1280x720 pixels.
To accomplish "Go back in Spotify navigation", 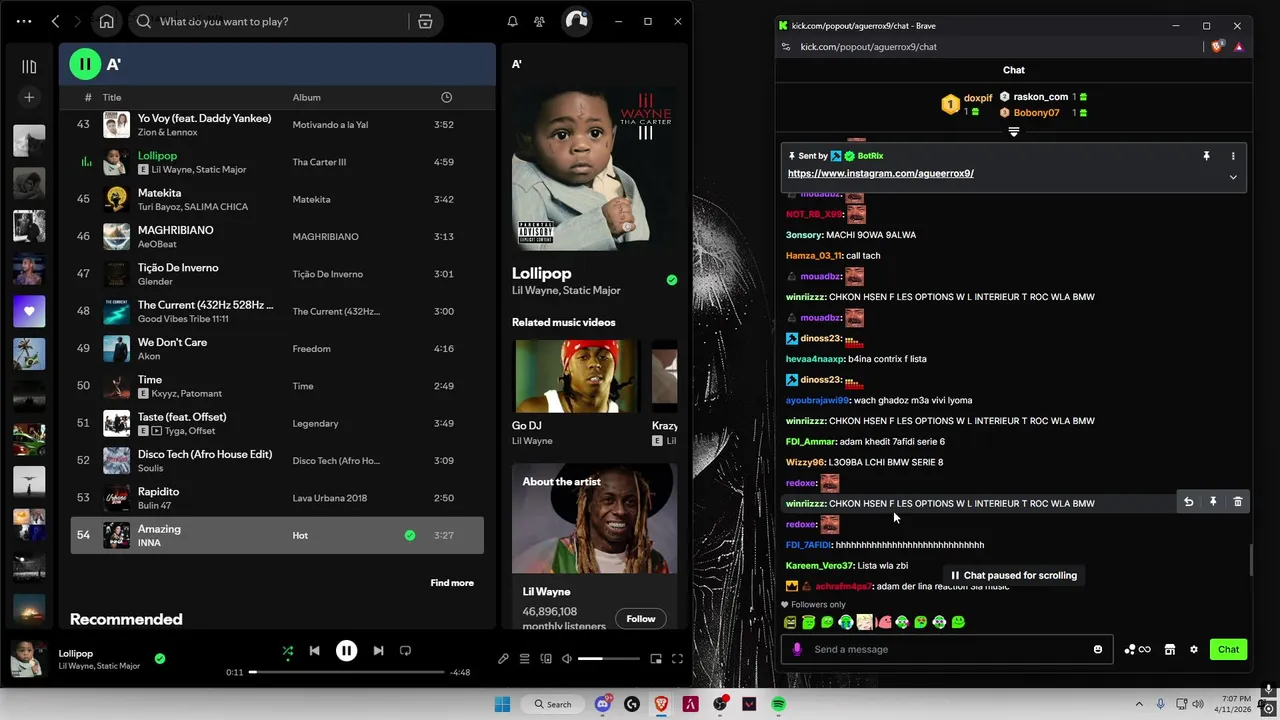I will point(56,21).
